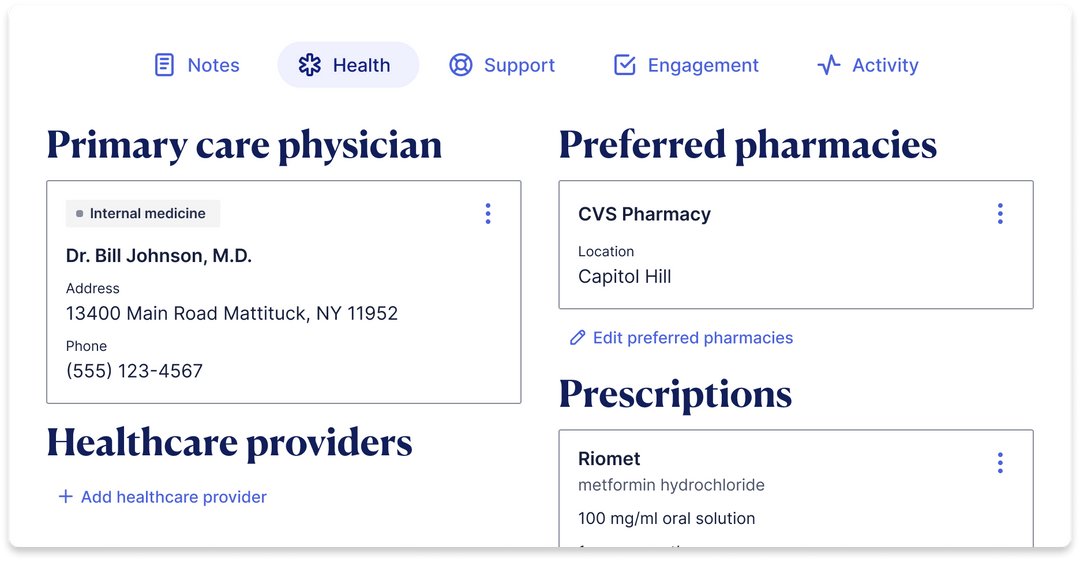The width and height of the screenshot is (1080, 561).
Task: Click the Notes document icon
Action: point(164,65)
